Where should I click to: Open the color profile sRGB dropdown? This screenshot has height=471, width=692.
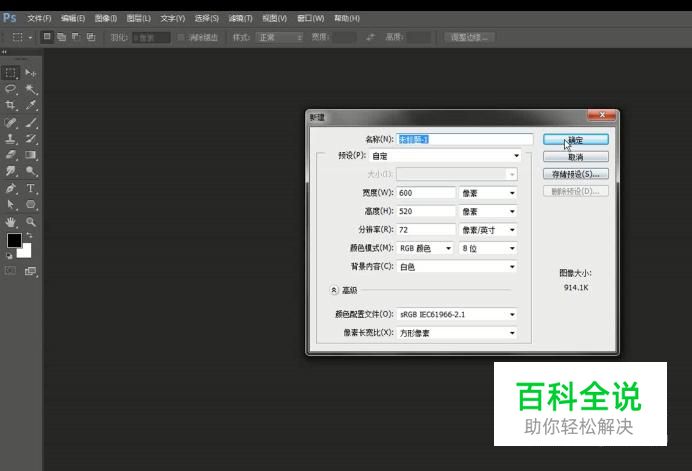(457, 314)
